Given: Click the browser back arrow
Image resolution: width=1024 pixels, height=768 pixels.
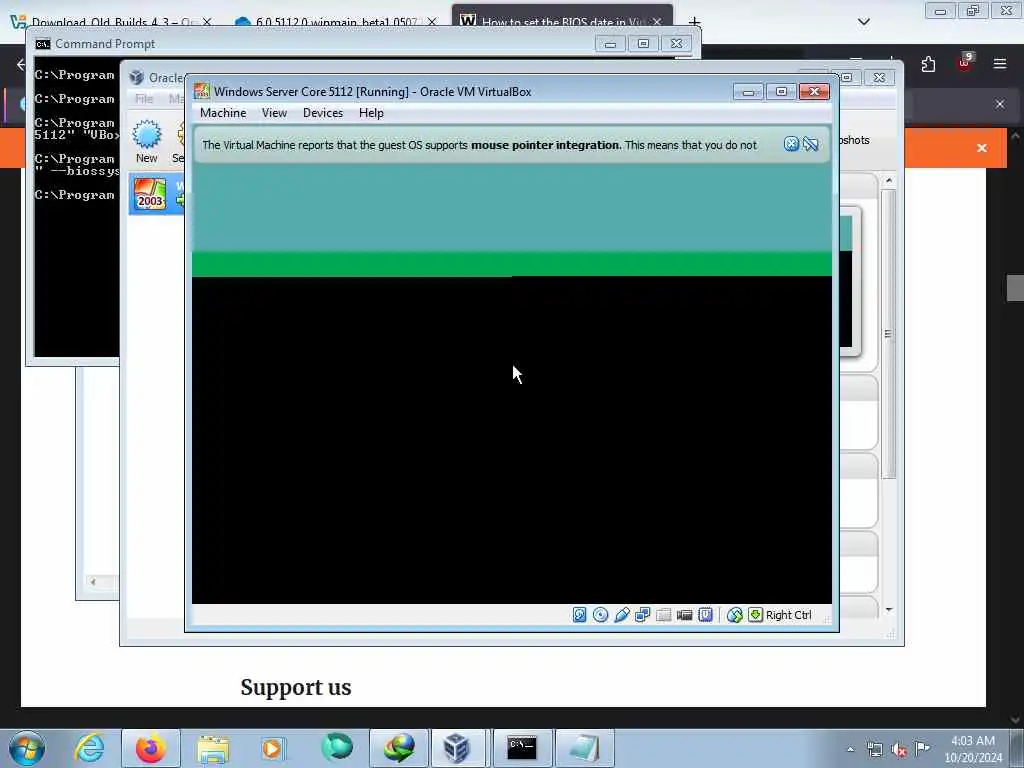Looking at the screenshot, I should coord(20,64).
